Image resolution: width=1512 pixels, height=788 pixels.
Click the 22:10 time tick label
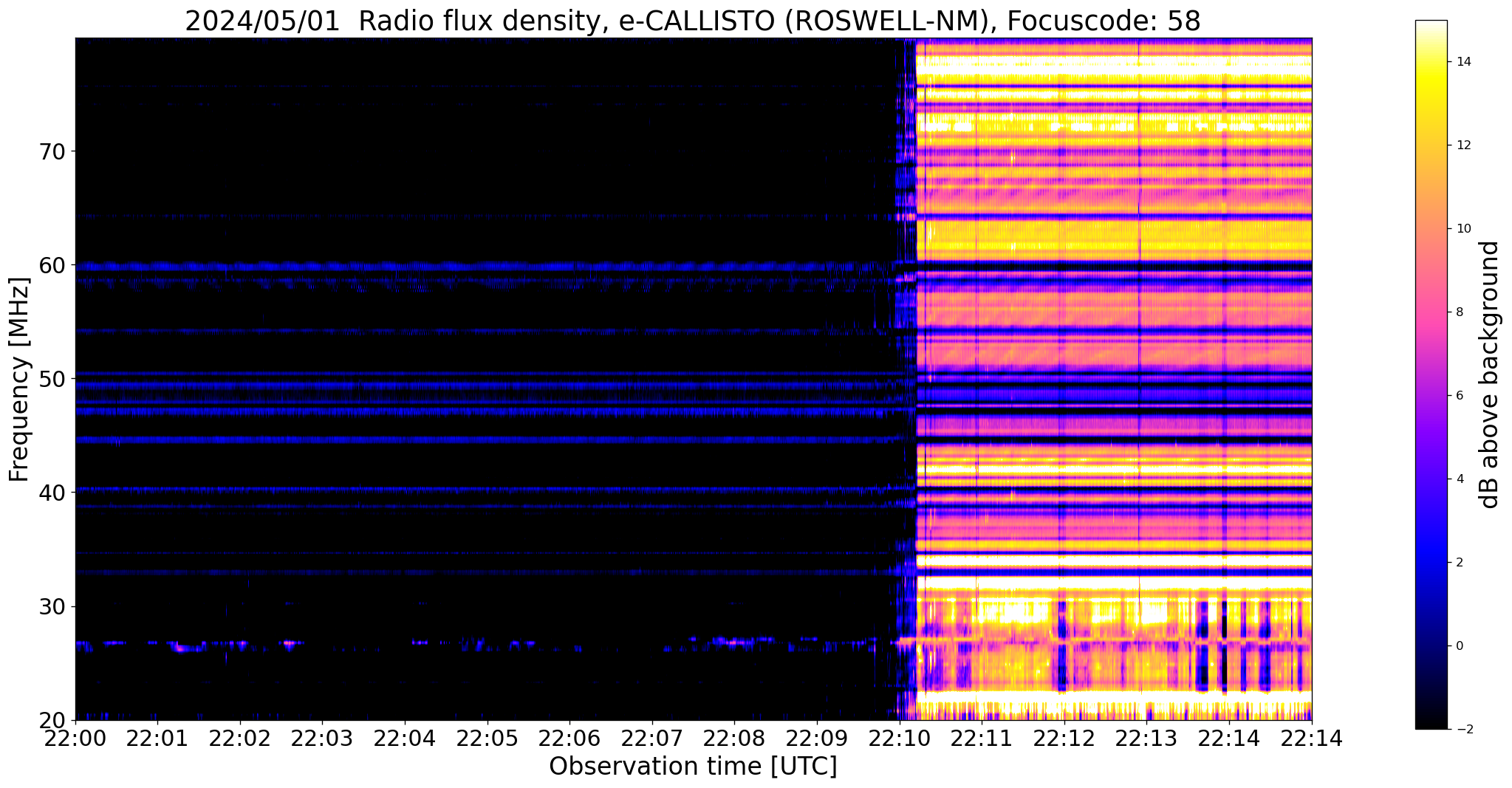899,738
